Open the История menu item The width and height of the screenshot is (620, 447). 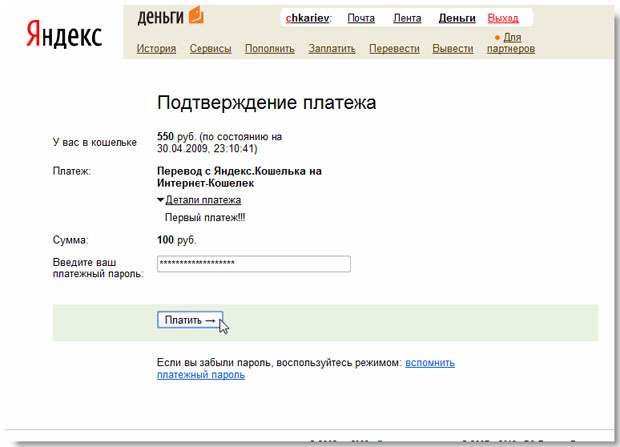(x=156, y=49)
